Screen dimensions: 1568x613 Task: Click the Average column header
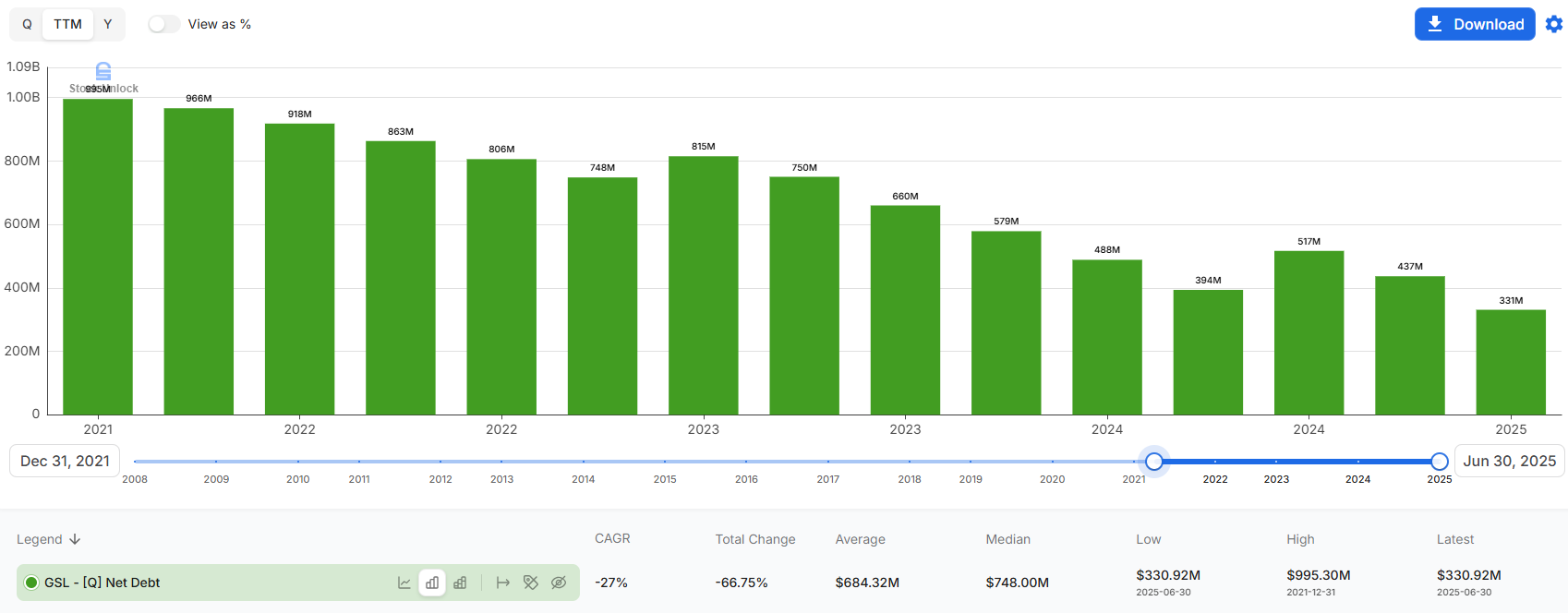pyautogui.click(x=861, y=539)
